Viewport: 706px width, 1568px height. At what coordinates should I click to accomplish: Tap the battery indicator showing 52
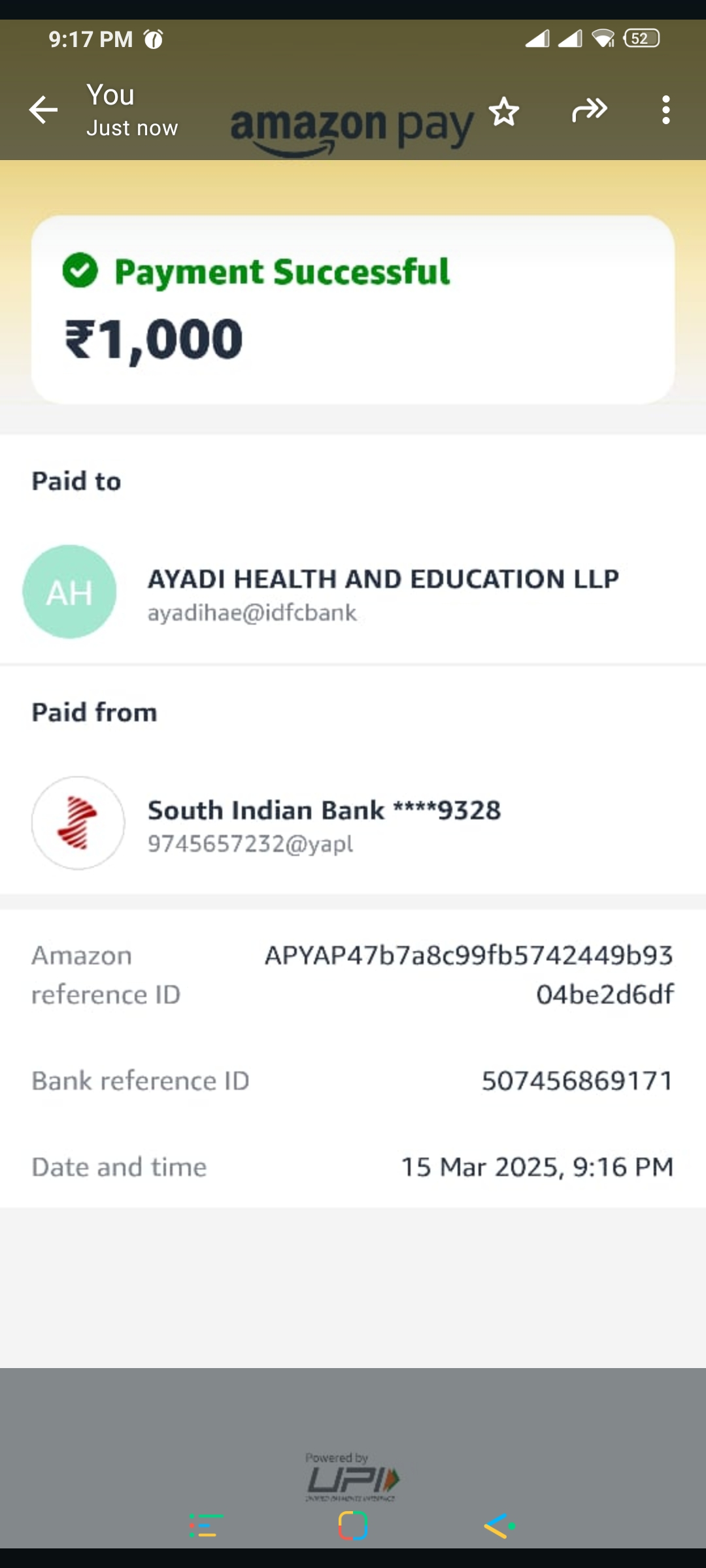[641, 39]
